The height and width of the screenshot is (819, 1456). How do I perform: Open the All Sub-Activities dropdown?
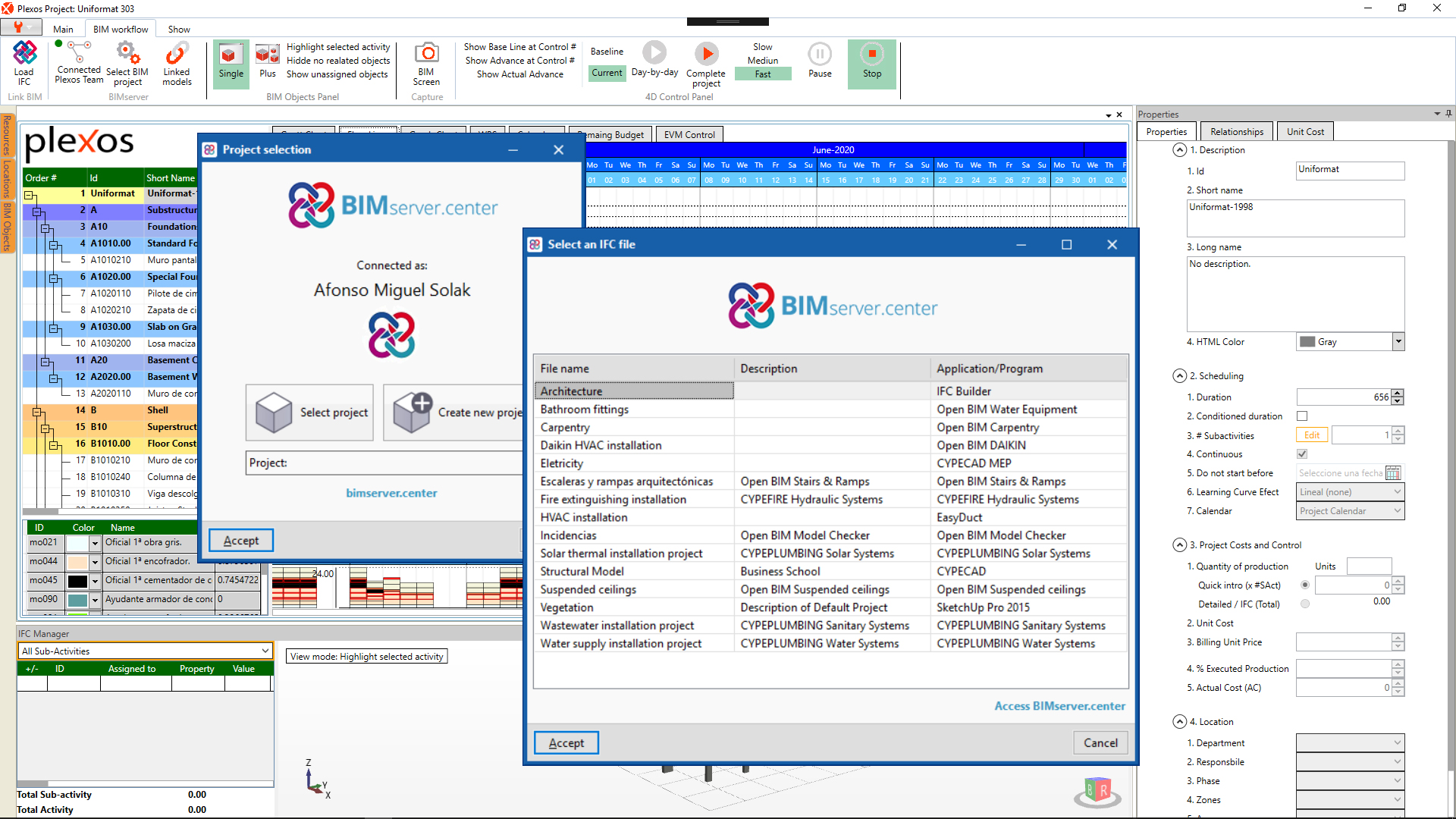[x=265, y=651]
